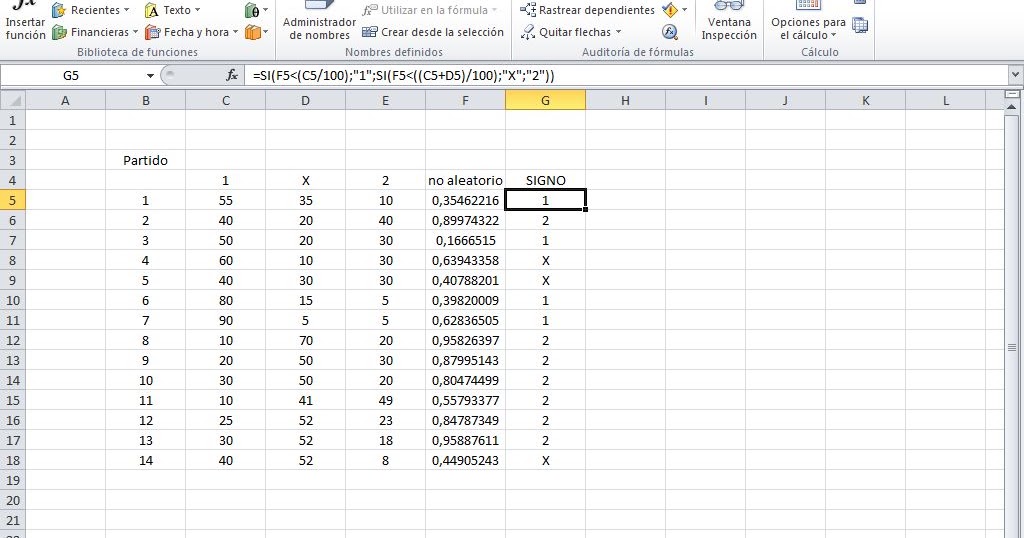Open the Ventana Inspección
Viewport: 1024px width, 538px height.
point(729,21)
